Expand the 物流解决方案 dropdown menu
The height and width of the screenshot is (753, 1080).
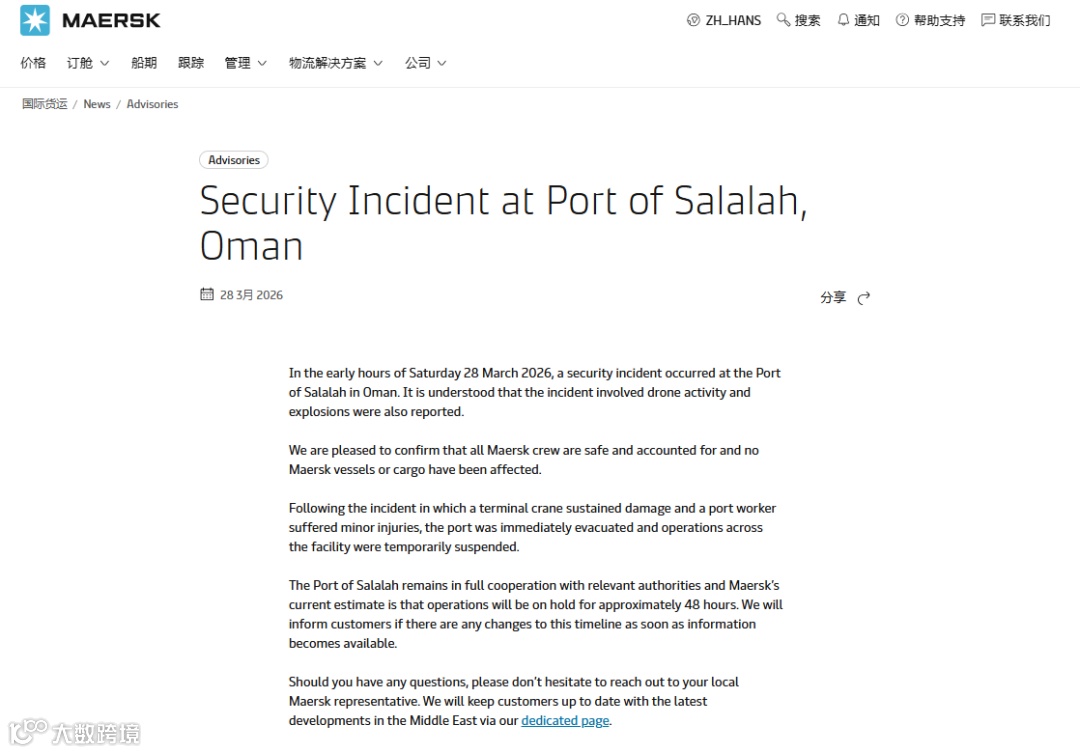pos(335,63)
